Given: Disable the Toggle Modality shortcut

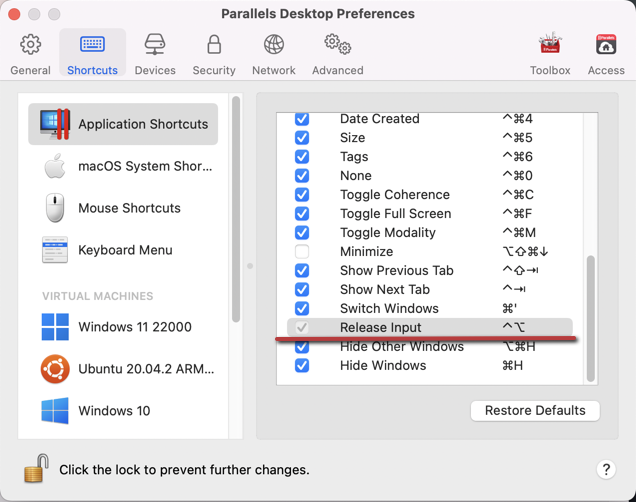Looking at the screenshot, I should coord(302,233).
